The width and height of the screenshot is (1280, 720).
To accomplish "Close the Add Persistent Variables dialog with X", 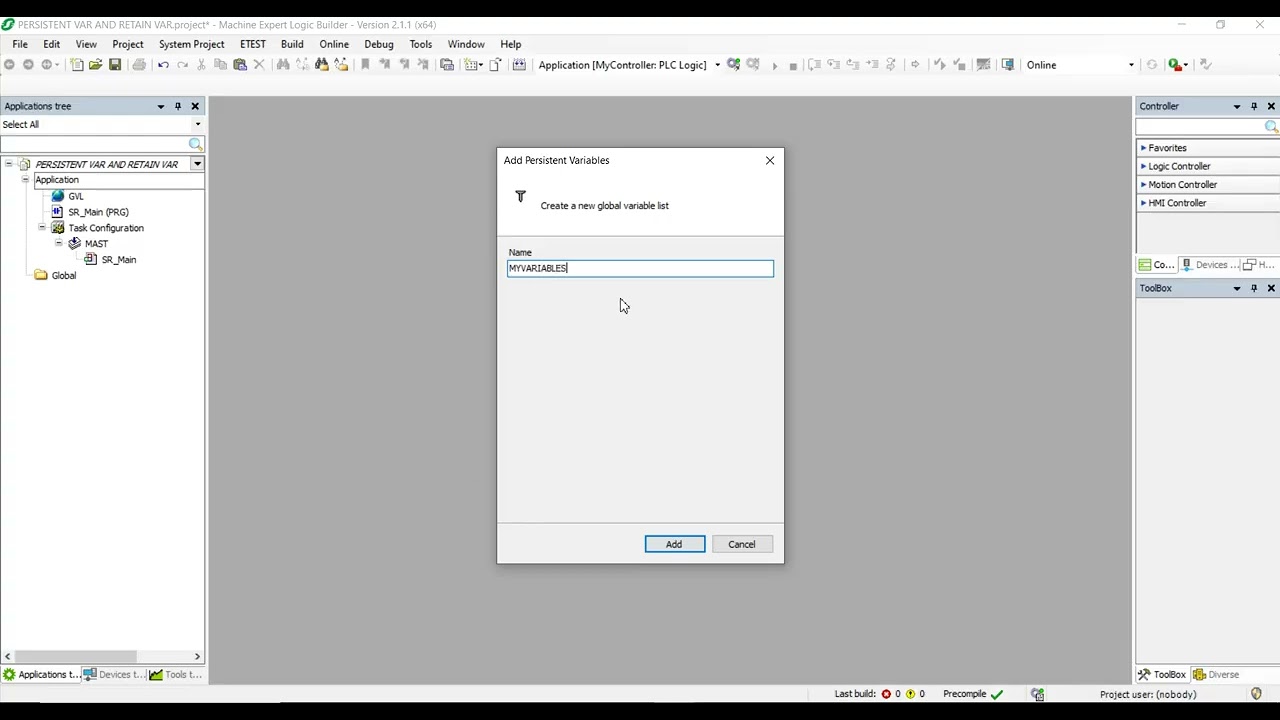I will pyautogui.click(x=770, y=160).
